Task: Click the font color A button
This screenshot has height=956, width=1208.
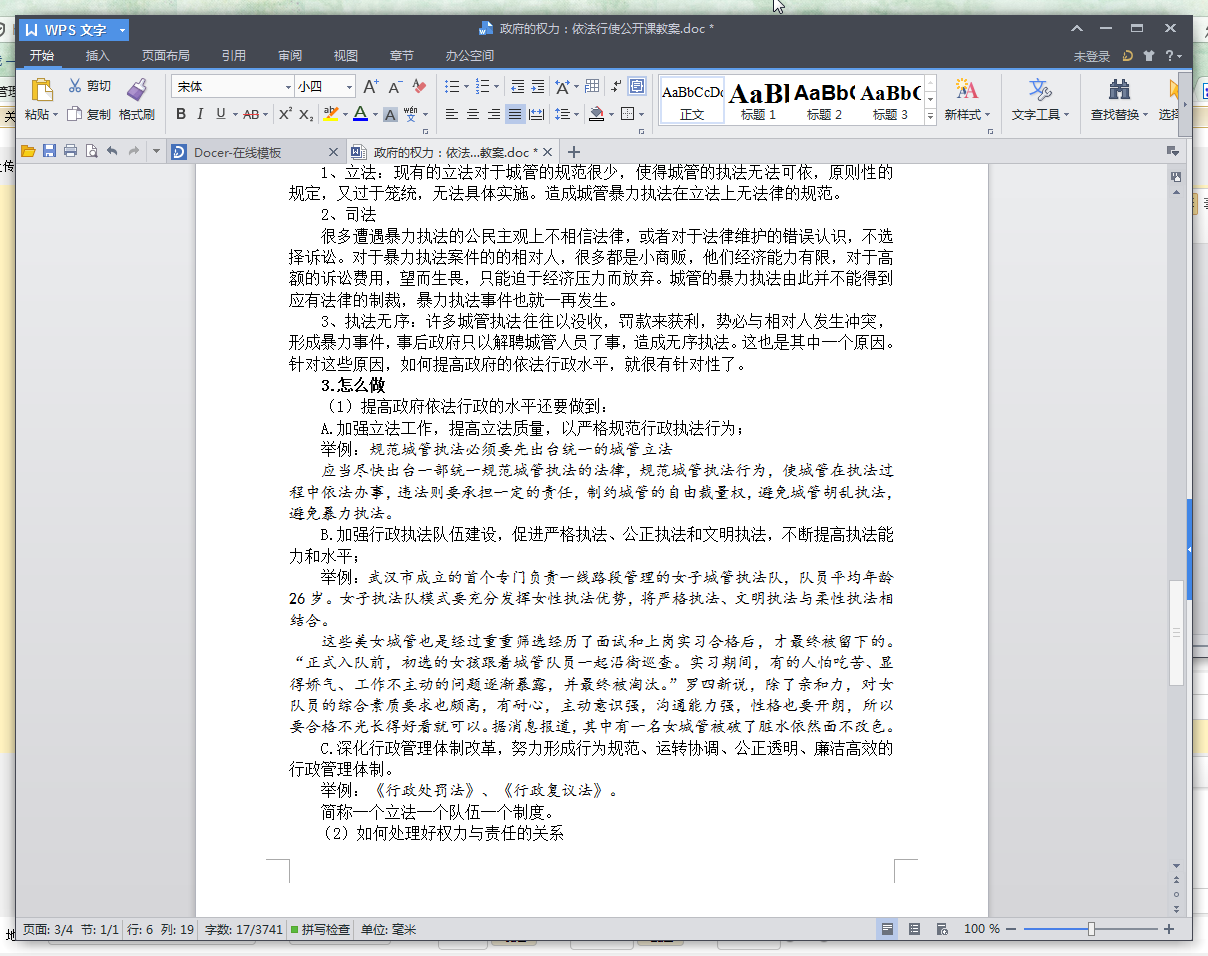Action: tap(360, 115)
